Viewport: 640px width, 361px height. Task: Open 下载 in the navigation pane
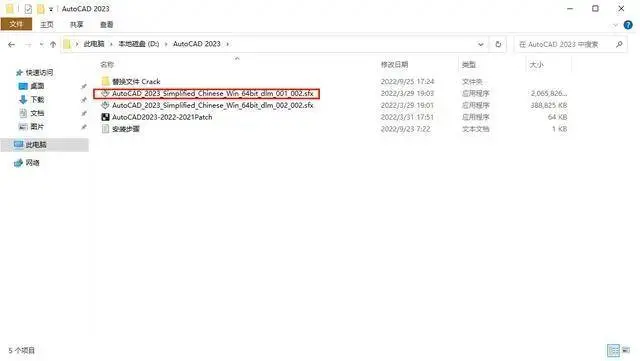[x=37, y=99]
